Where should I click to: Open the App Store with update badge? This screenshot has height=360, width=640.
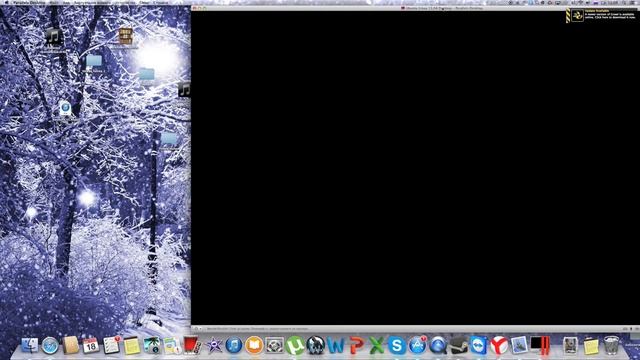417,345
